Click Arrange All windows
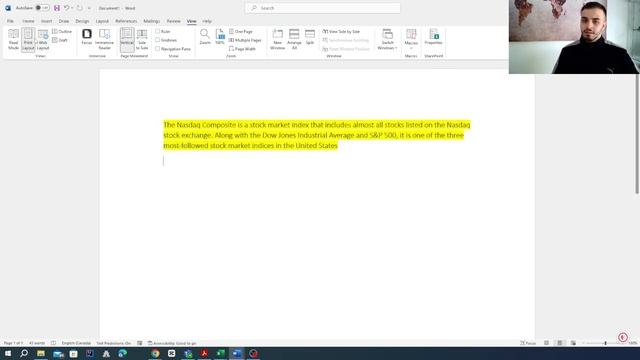The height and width of the screenshot is (360, 640). 294,40
